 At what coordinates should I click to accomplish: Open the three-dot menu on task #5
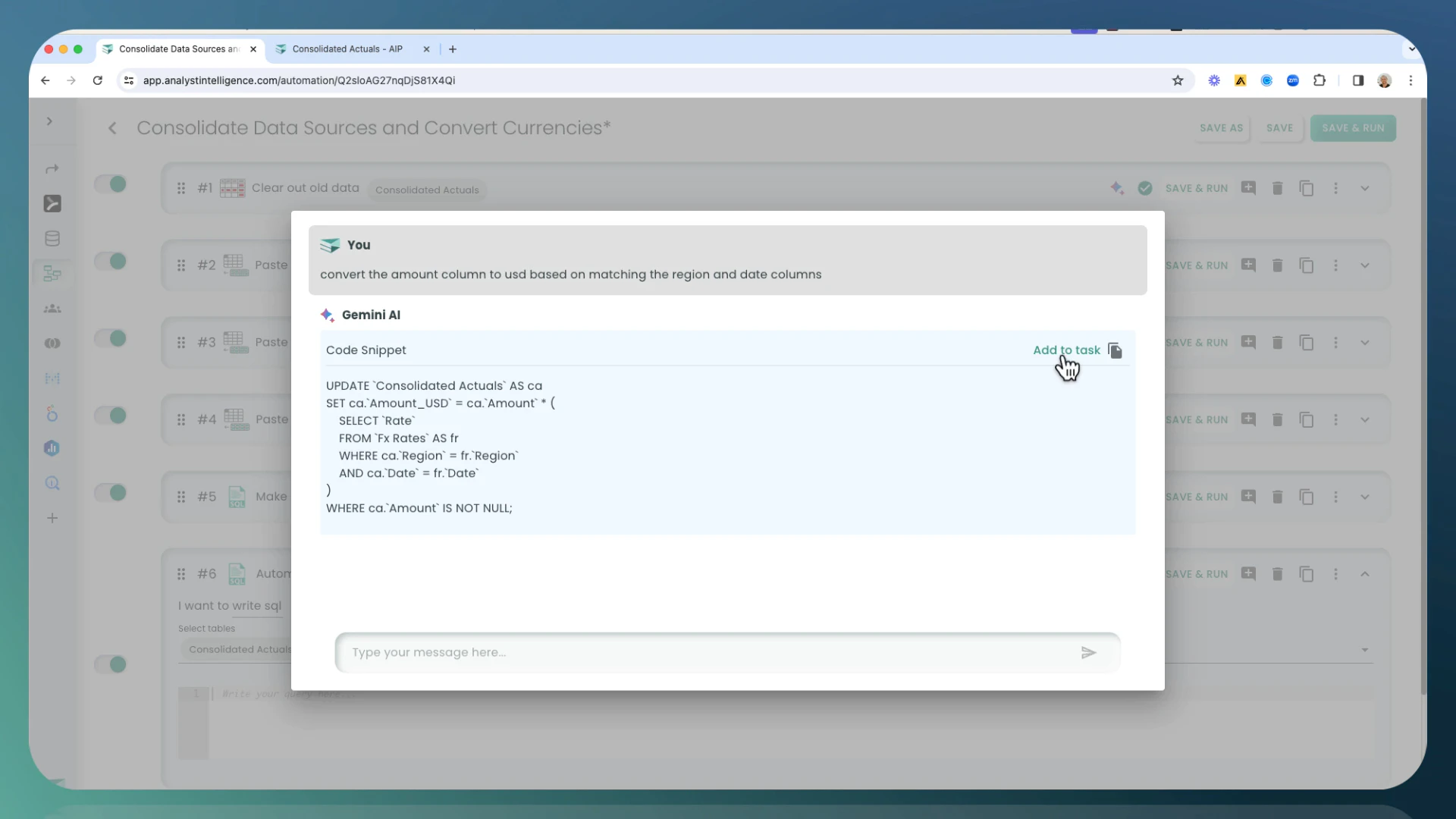point(1335,497)
